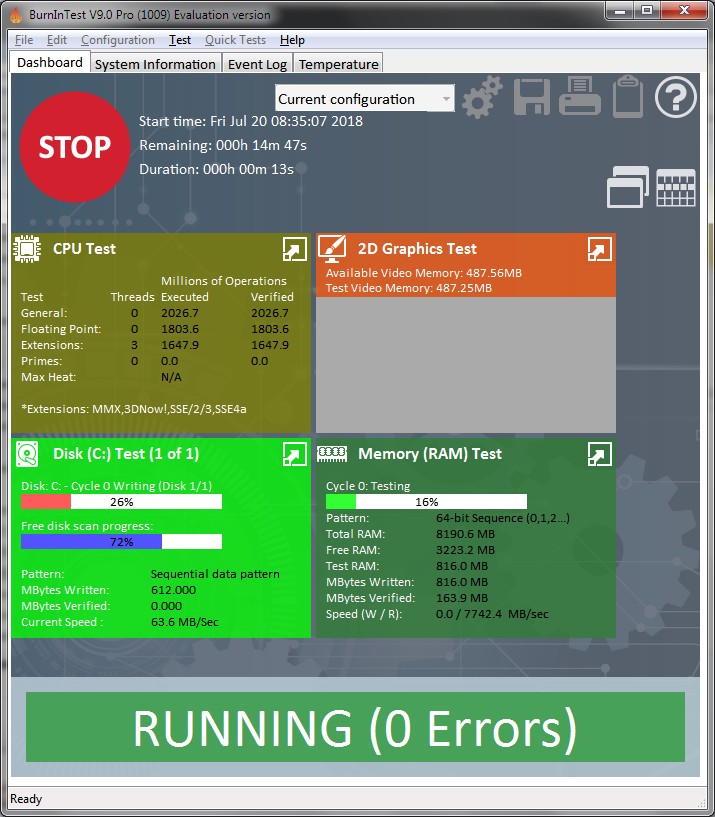Select the Dashboard tab
The height and width of the screenshot is (817, 715).
click(x=50, y=63)
